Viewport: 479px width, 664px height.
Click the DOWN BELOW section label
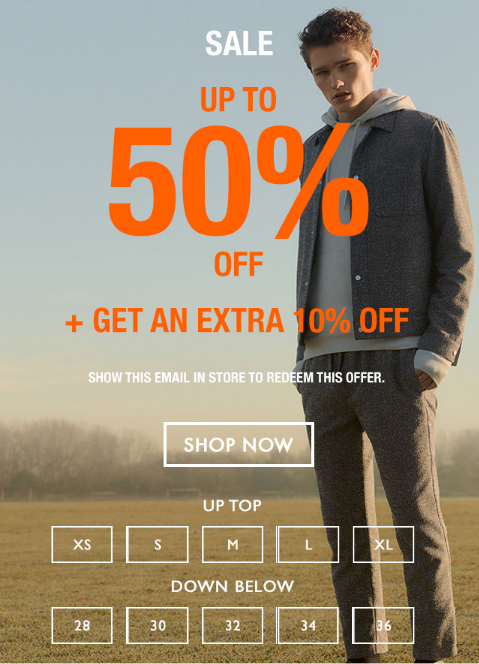tap(232, 586)
